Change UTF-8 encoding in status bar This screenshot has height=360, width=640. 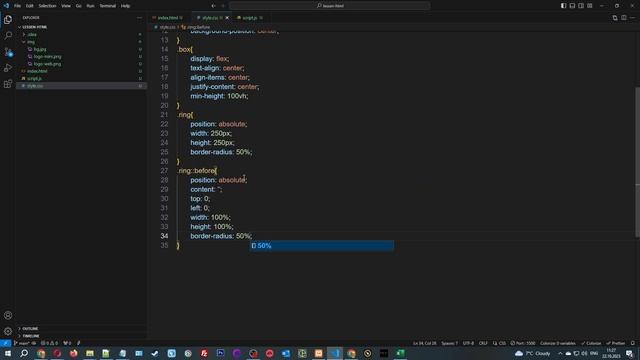coord(468,343)
